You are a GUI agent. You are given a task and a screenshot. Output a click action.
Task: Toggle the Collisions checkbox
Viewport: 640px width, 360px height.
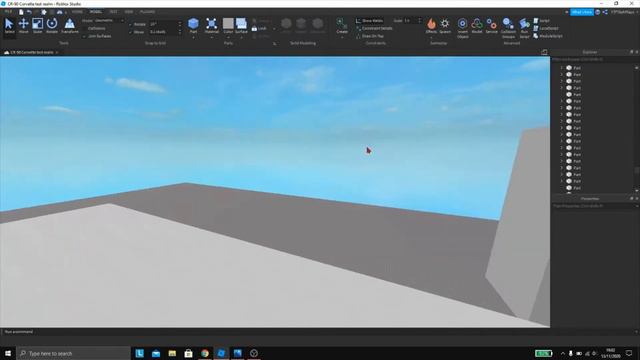point(84,29)
